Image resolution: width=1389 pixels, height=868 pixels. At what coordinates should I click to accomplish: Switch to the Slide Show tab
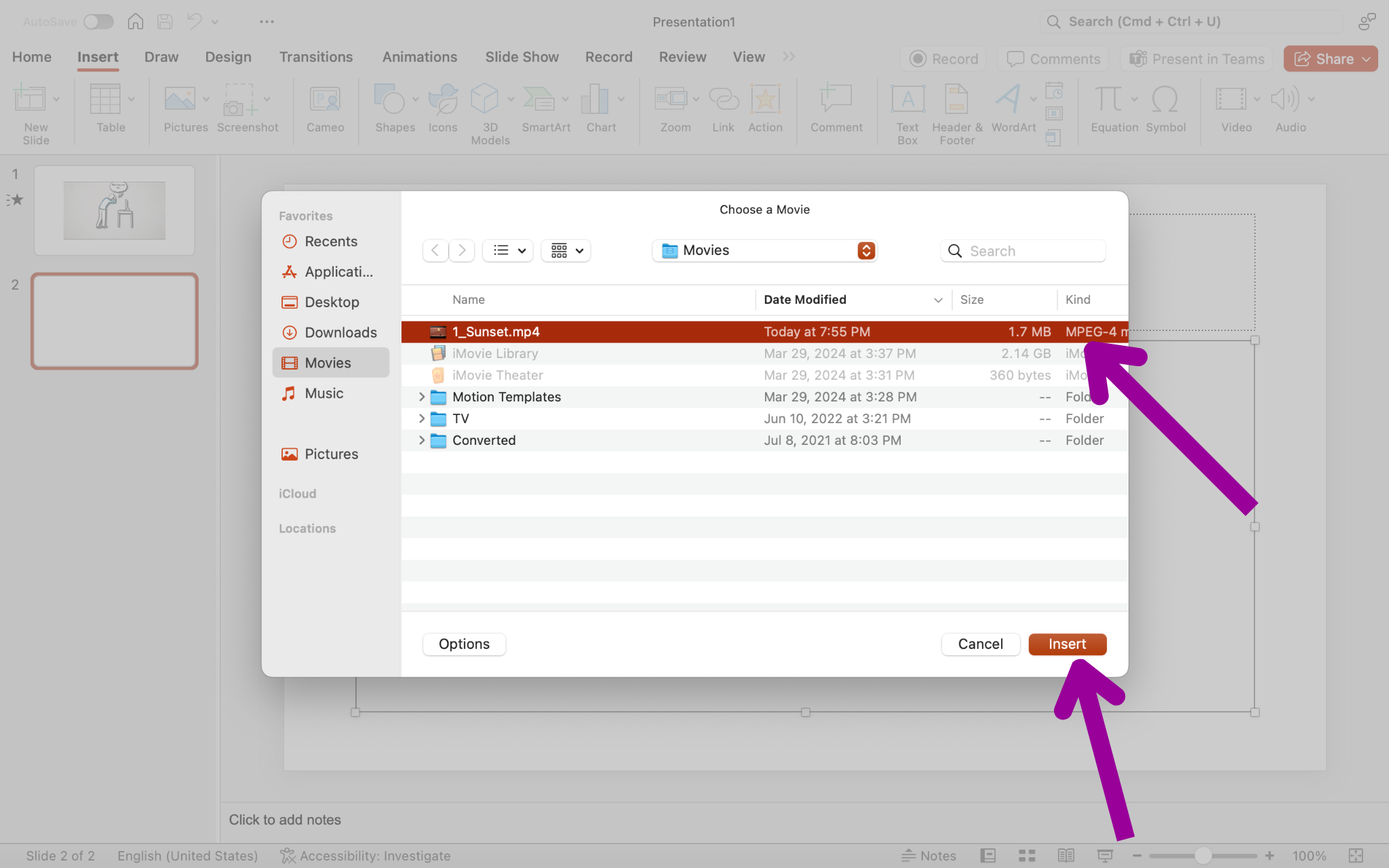pyautogui.click(x=522, y=57)
